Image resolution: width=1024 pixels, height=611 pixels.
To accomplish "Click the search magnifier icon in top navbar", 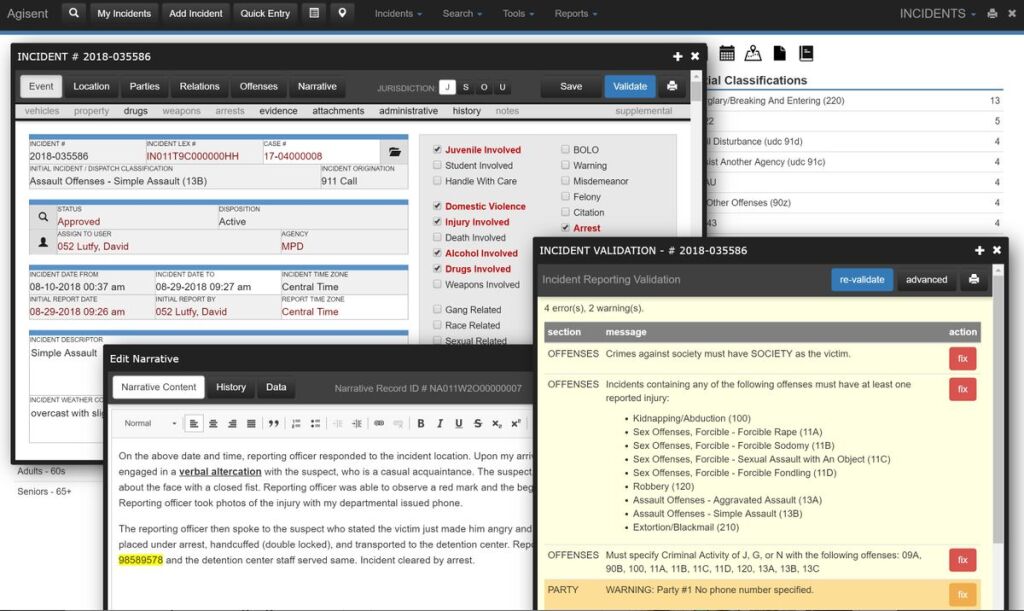I will coord(74,14).
